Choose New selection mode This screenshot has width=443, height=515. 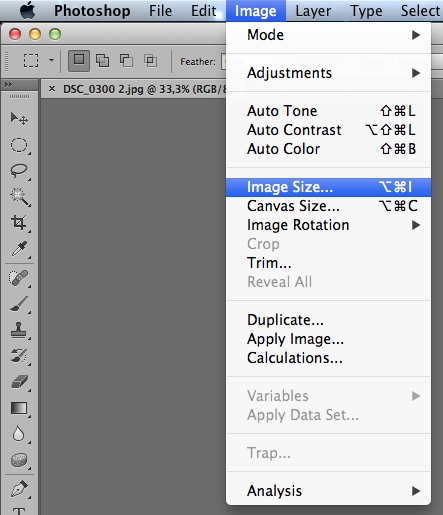click(79, 61)
